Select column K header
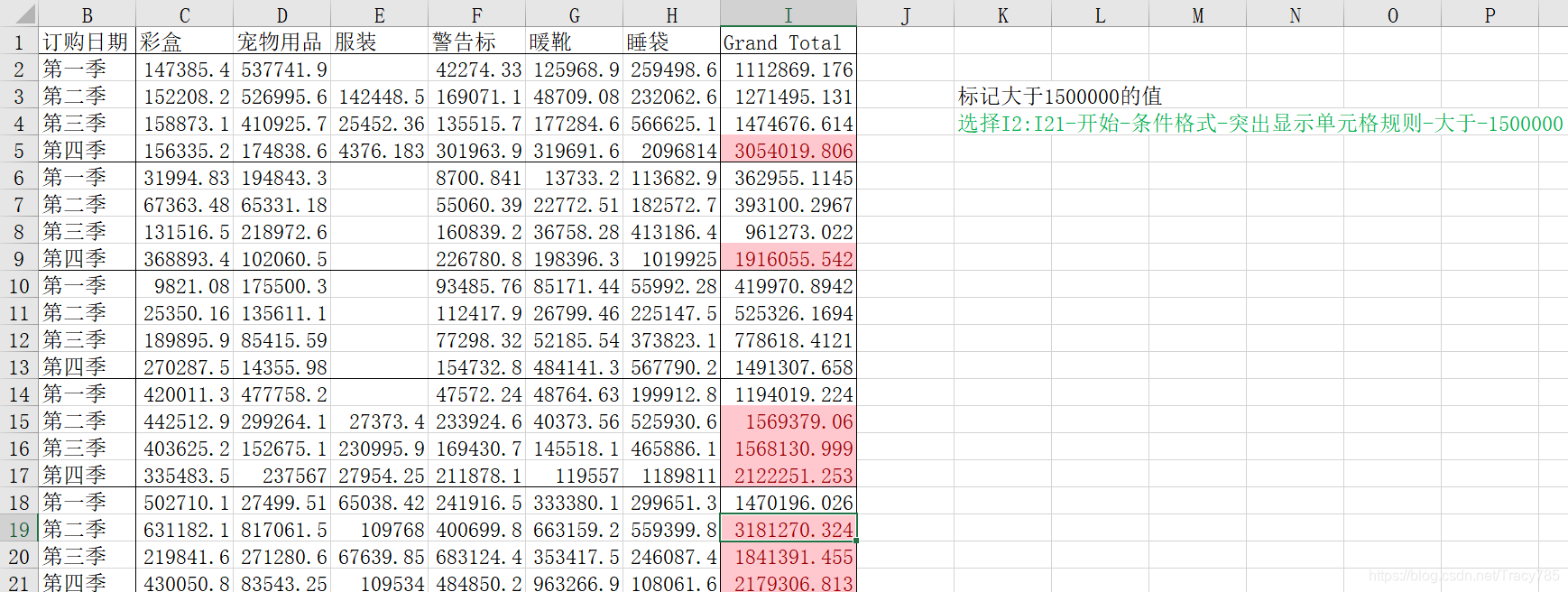 pos(1002,14)
